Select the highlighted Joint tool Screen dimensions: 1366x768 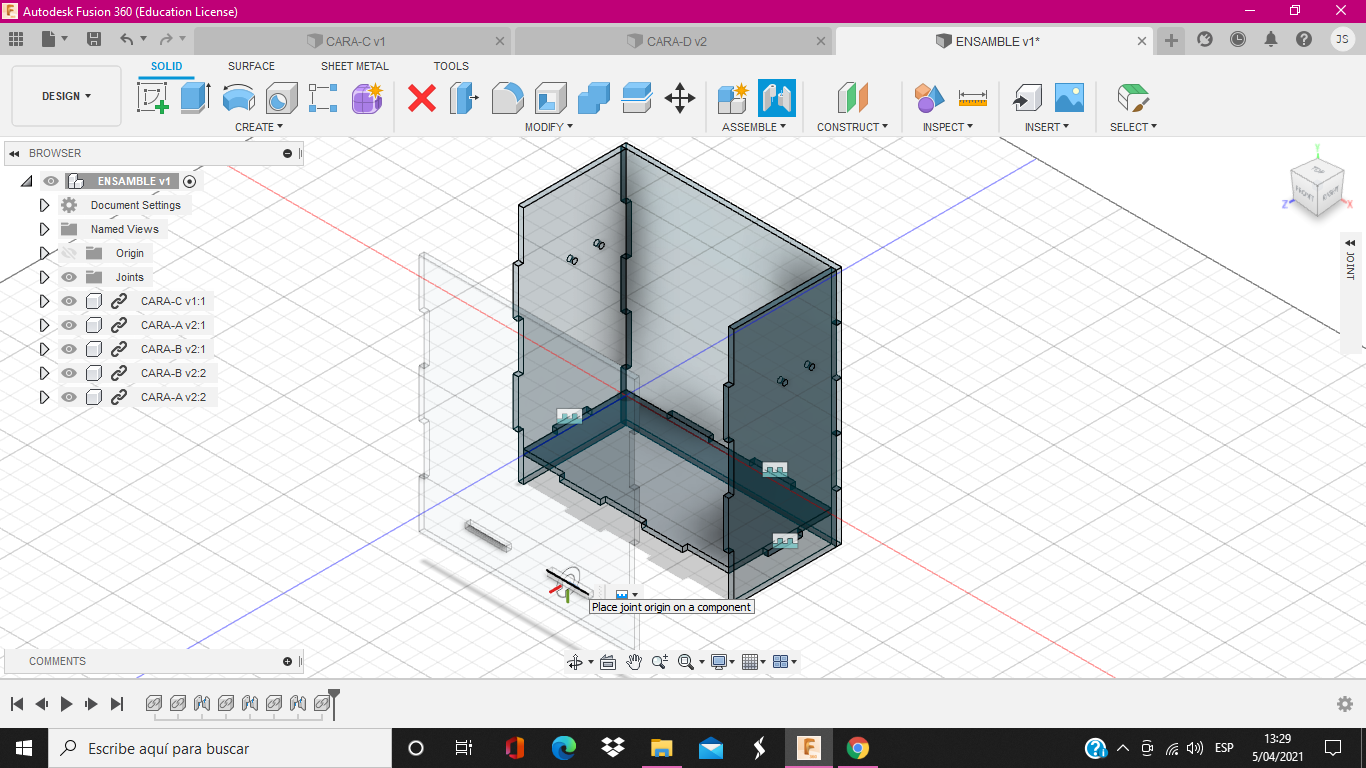pos(777,98)
